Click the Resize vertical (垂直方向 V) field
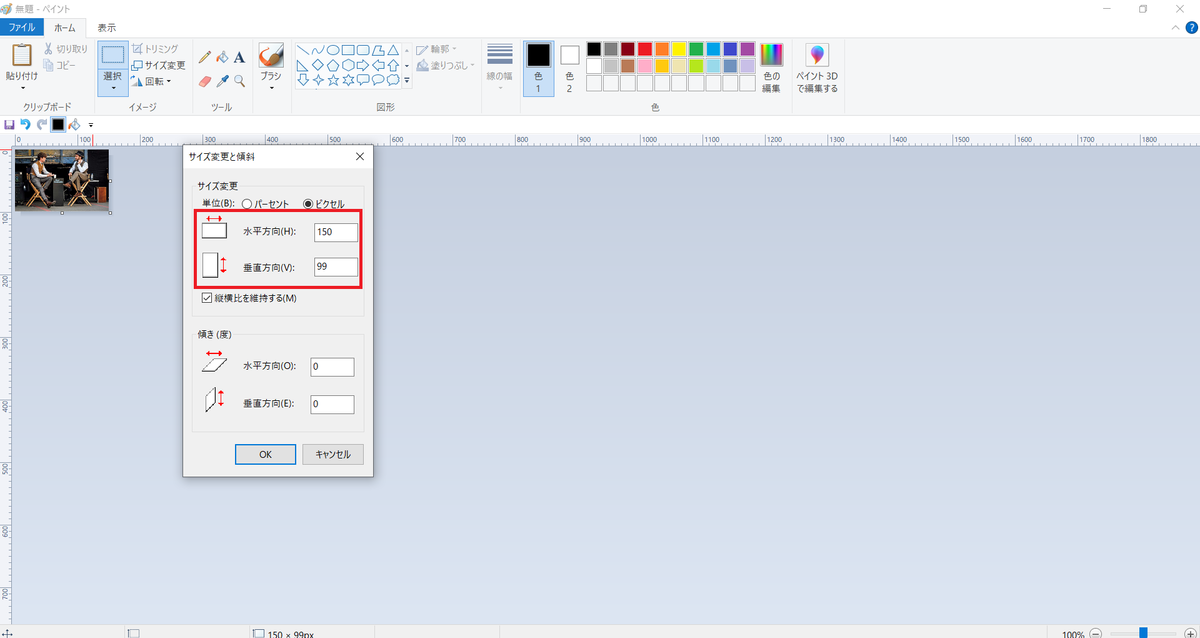Image resolution: width=1200 pixels, height=638 pixels. tap(335, 267)
